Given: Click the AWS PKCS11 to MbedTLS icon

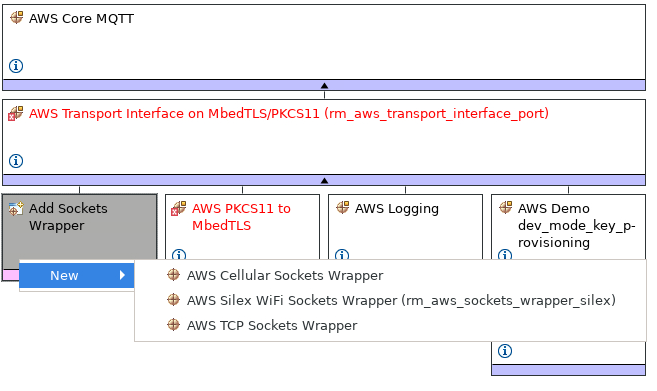Looking at the screenshot, I should tap(178, 208).
